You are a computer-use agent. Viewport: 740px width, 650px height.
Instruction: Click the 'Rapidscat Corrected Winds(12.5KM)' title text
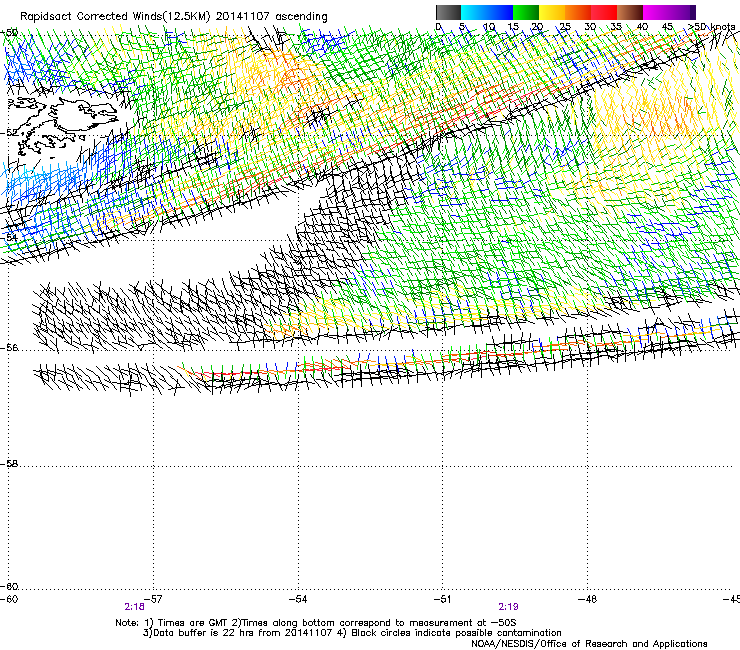[115, 17]
